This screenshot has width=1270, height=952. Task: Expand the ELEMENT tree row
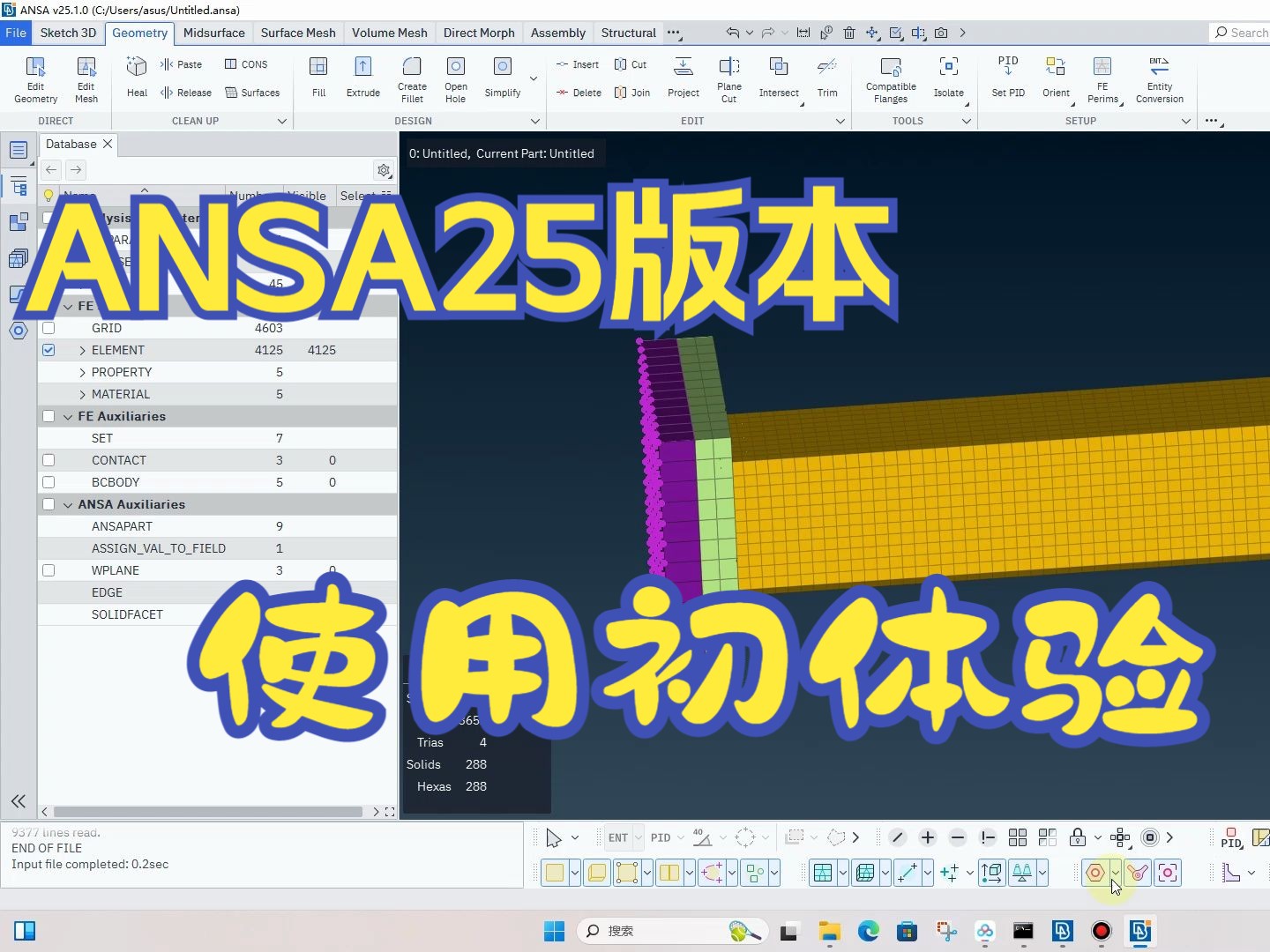coord(82,350)
